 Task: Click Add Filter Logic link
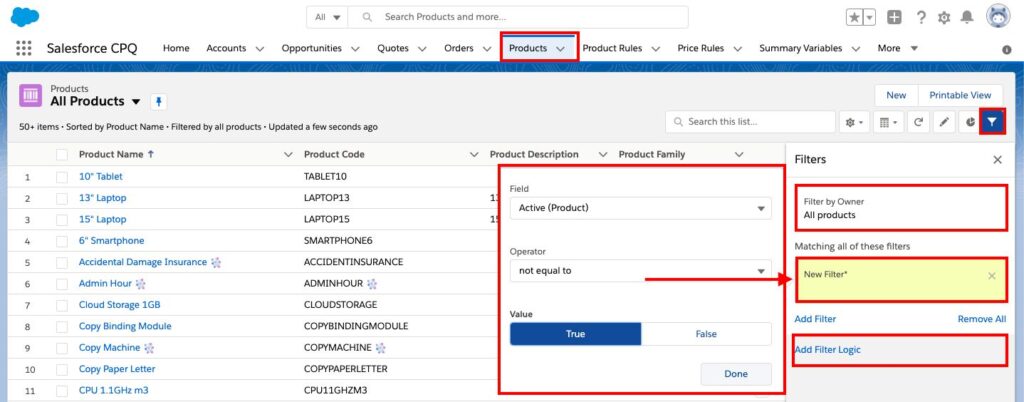(x=827, y=350)
